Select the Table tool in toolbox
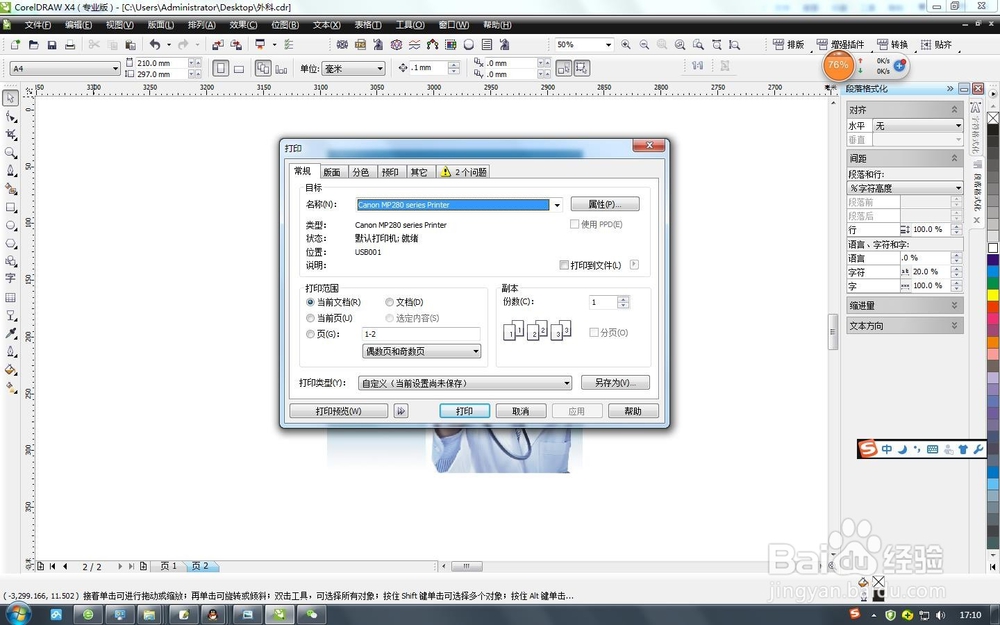Image resolution: width=1000 pixels, height=625 pixels. pyautogui.click(x=11, y=297)
